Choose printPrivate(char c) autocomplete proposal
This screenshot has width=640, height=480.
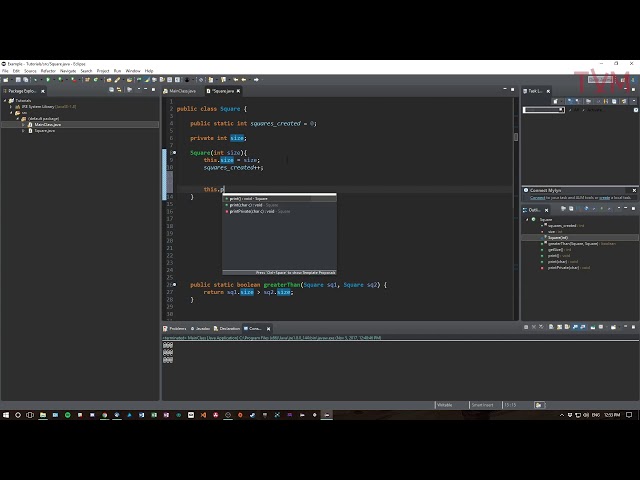tap(279, 211)
